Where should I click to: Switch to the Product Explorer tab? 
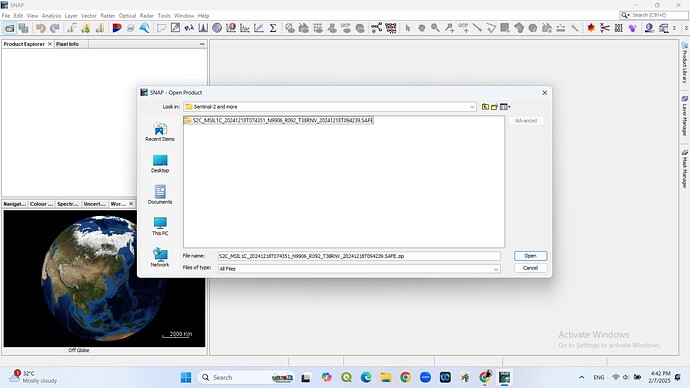[x=24, y=44]
